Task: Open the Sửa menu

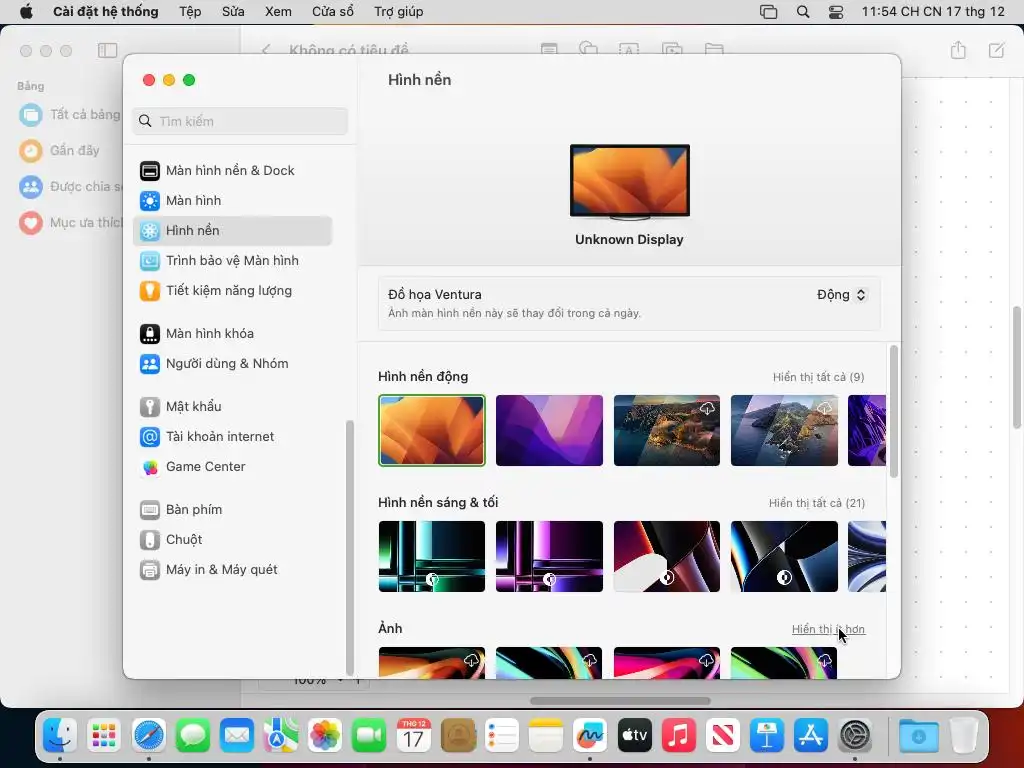Action: coord(232,12)
